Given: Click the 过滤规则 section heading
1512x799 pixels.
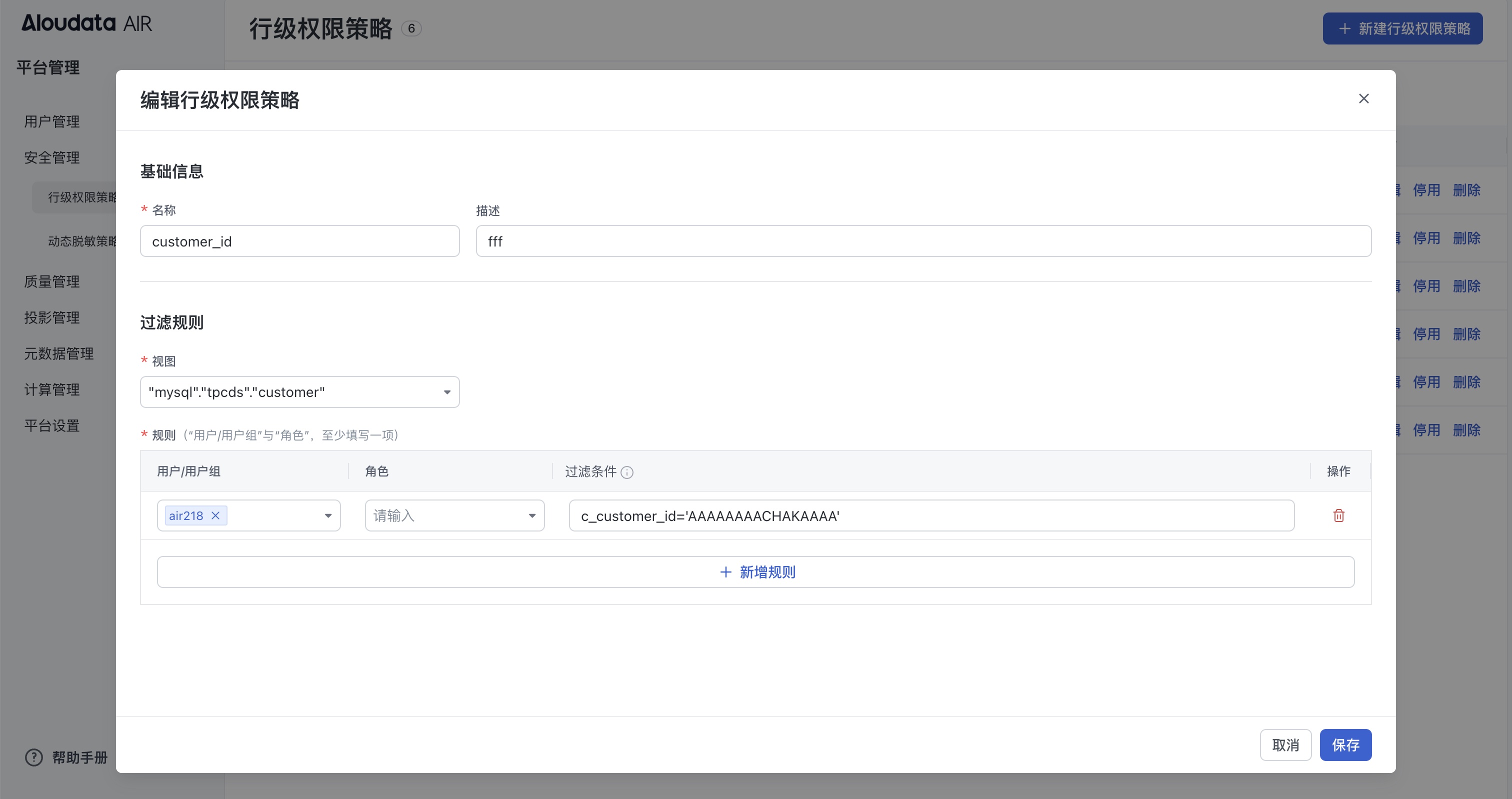Looking at the screenshot, I should [172, 322].
